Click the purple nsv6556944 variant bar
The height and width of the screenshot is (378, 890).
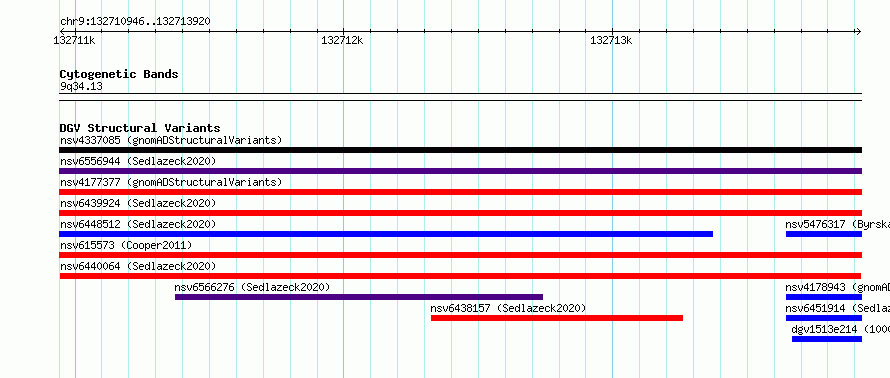(460, 171)
